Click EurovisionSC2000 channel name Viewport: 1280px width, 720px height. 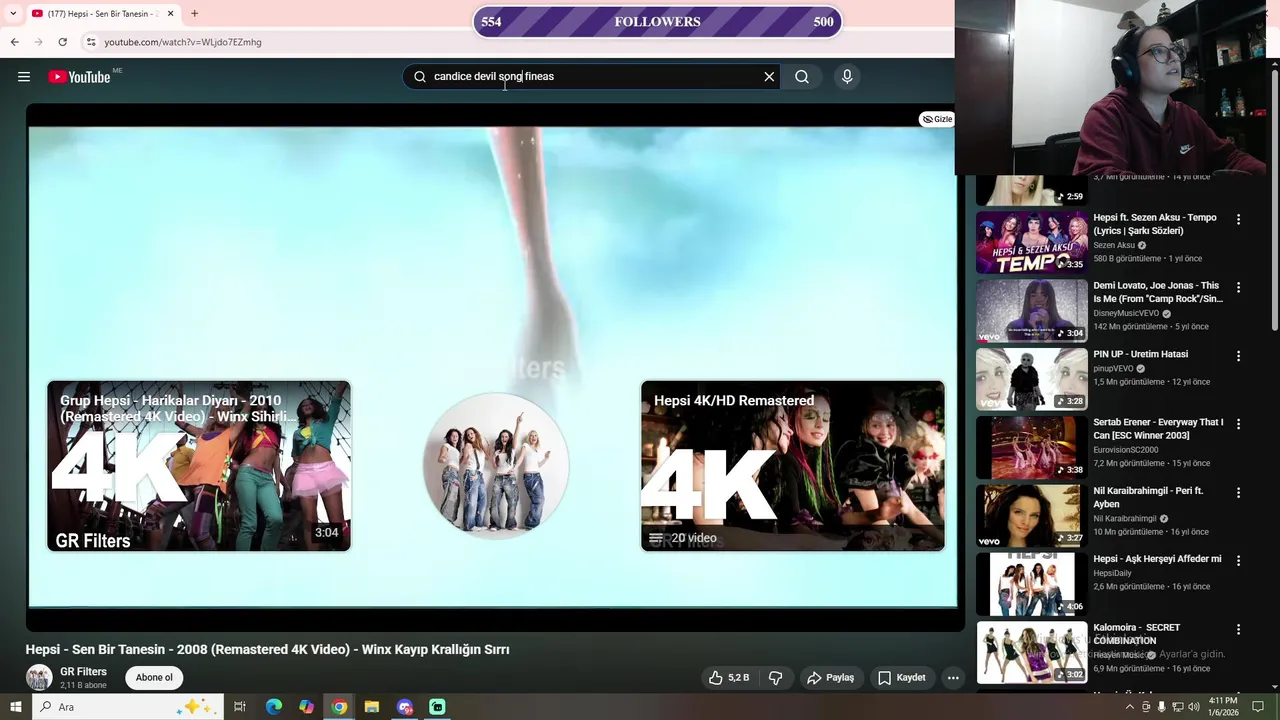tap(1126, 450)
